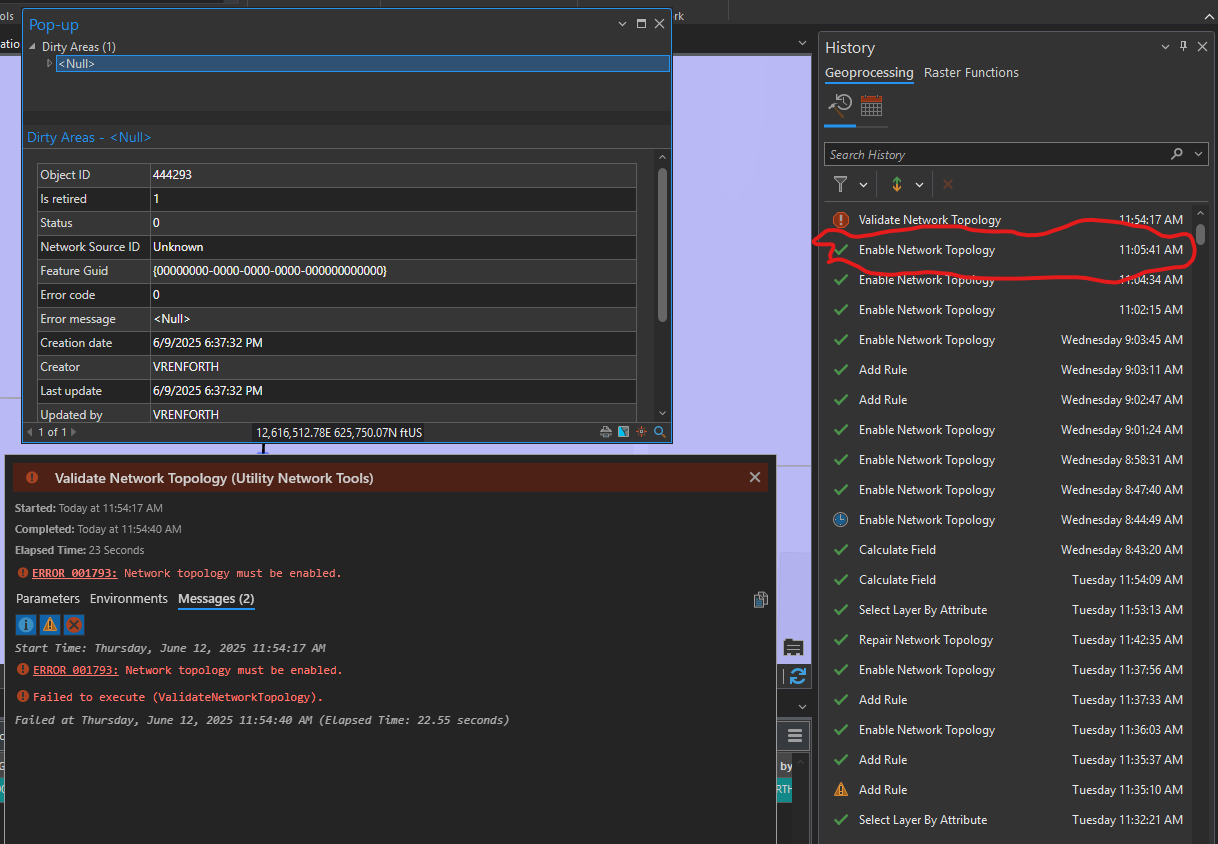Open the history filter dropdown arrow
Viewport: 1218px width, 844px height.
coord(863,185)
